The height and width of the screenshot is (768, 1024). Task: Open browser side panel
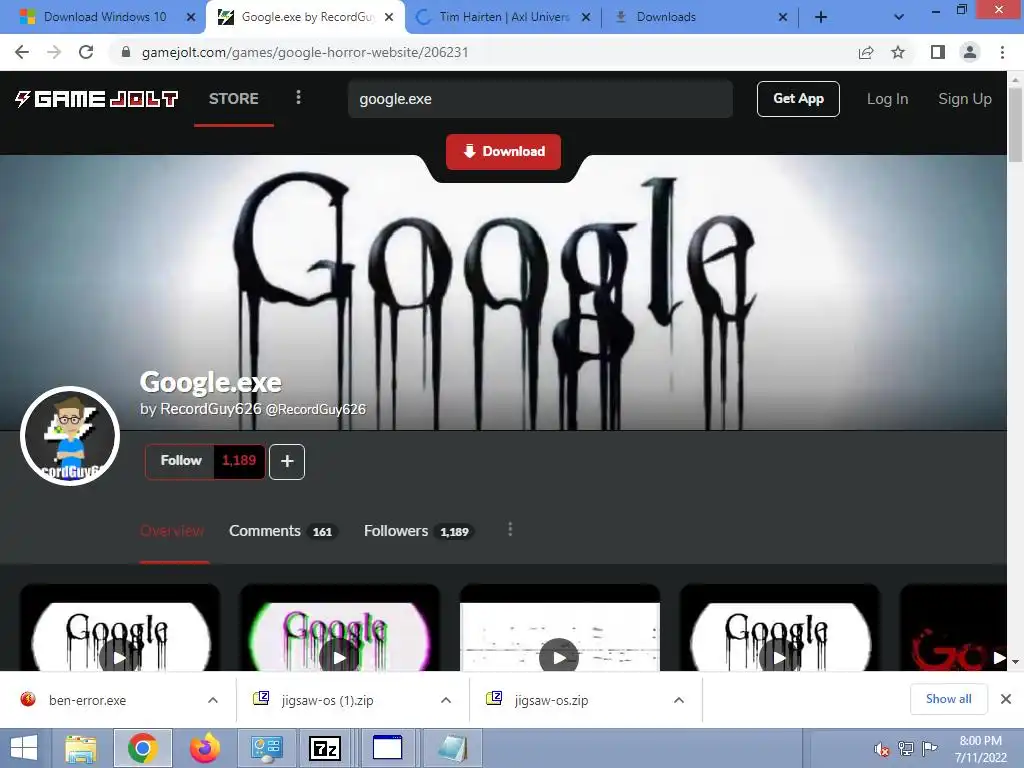point(938,52)
